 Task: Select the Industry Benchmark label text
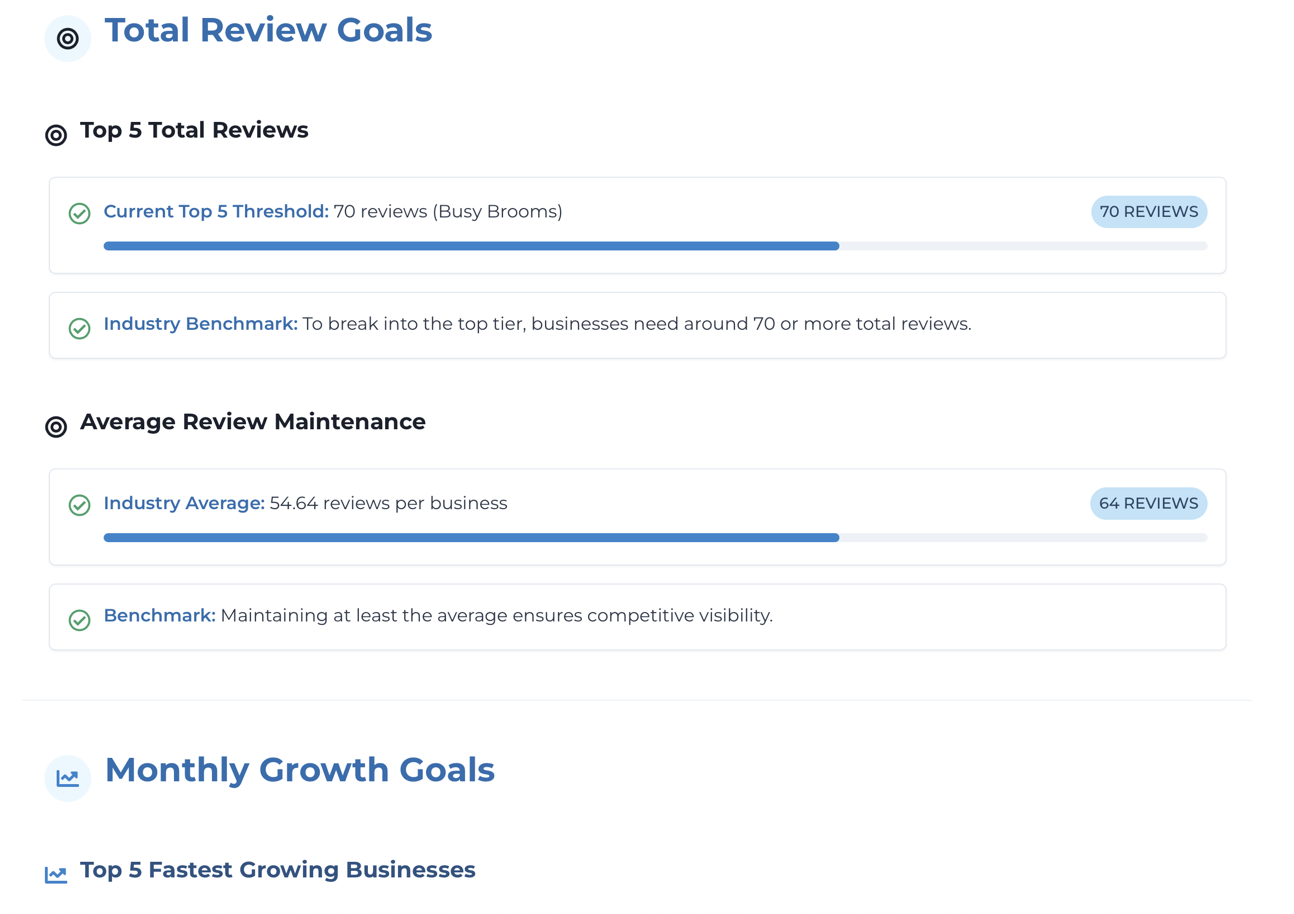[200, 324]
